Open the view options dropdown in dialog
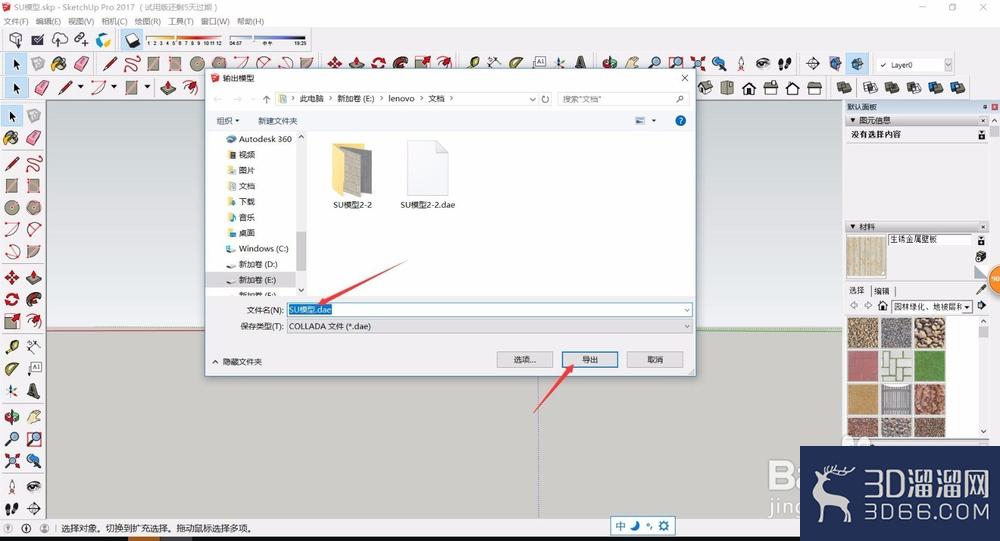This screenshot has height=541, width=1000. (654, 121)
